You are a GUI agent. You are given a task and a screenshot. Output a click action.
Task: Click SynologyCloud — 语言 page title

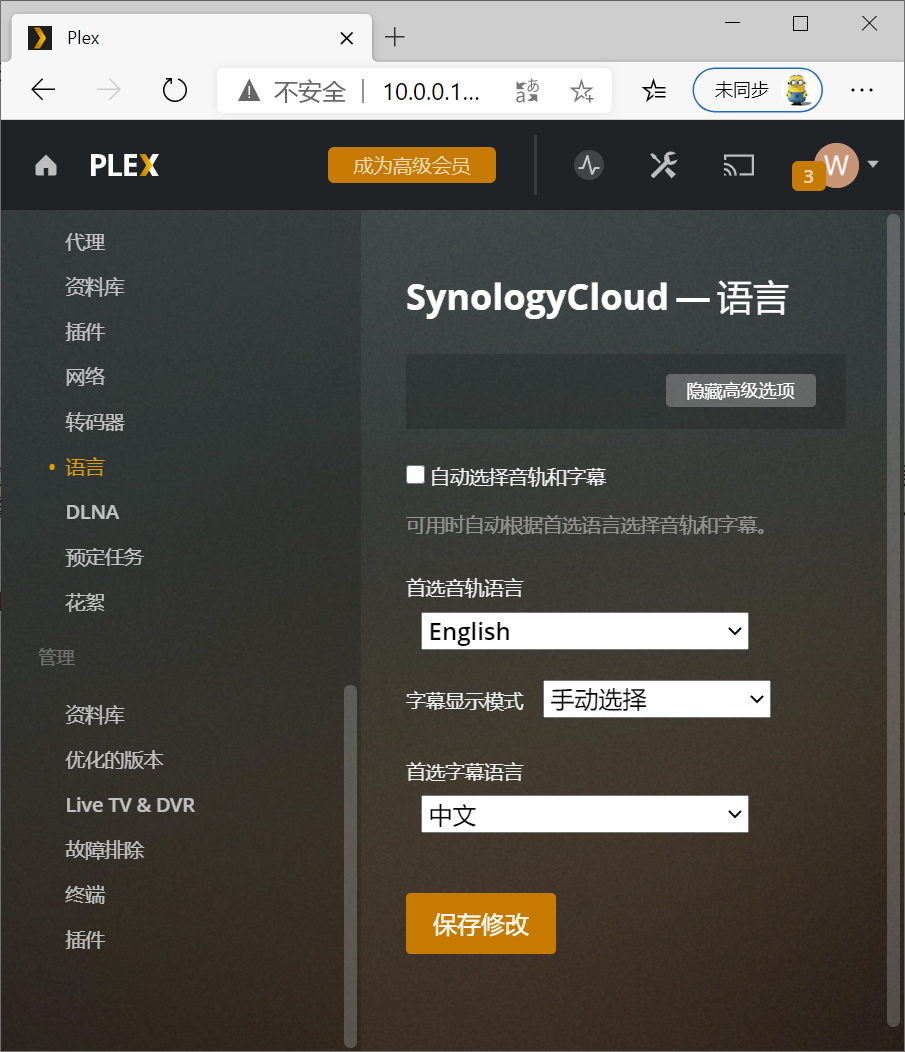(x=596, y=298)
